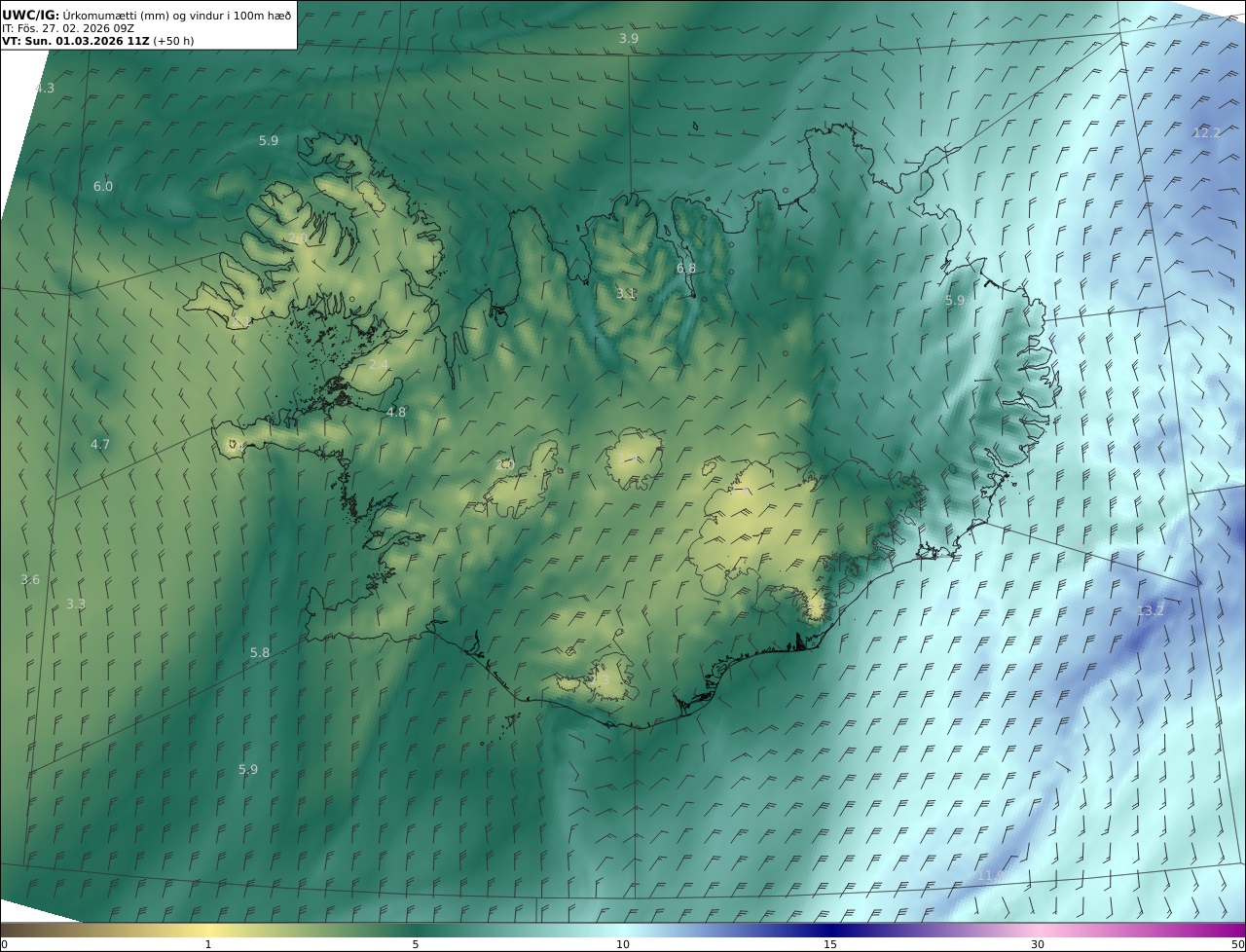Viewport: 1246px width, 952px height.
Task: Click the 5.8 value label
Action: coord(260,653)
